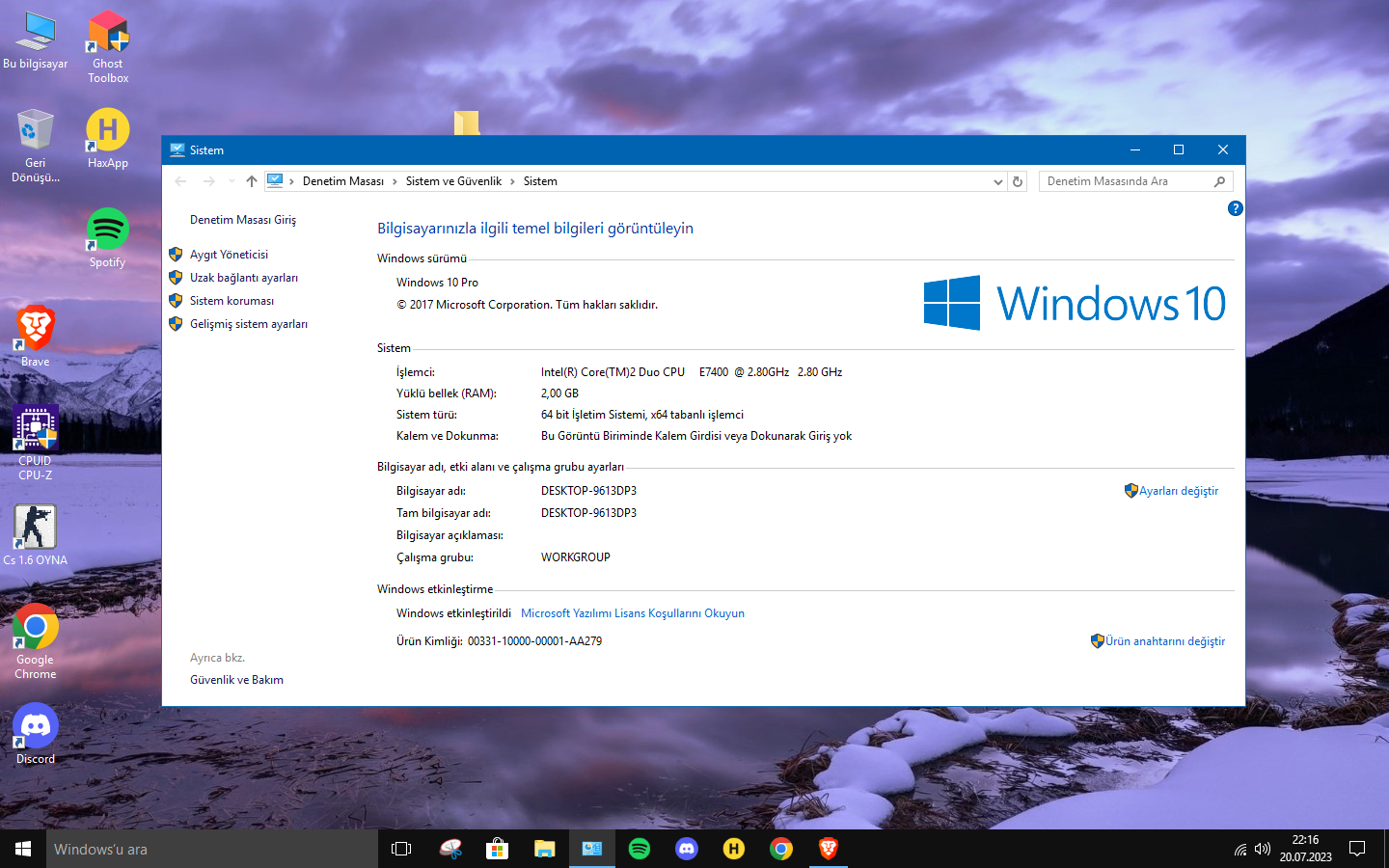Select the HaxApp desktop shortcut

(x=108, y=138)
